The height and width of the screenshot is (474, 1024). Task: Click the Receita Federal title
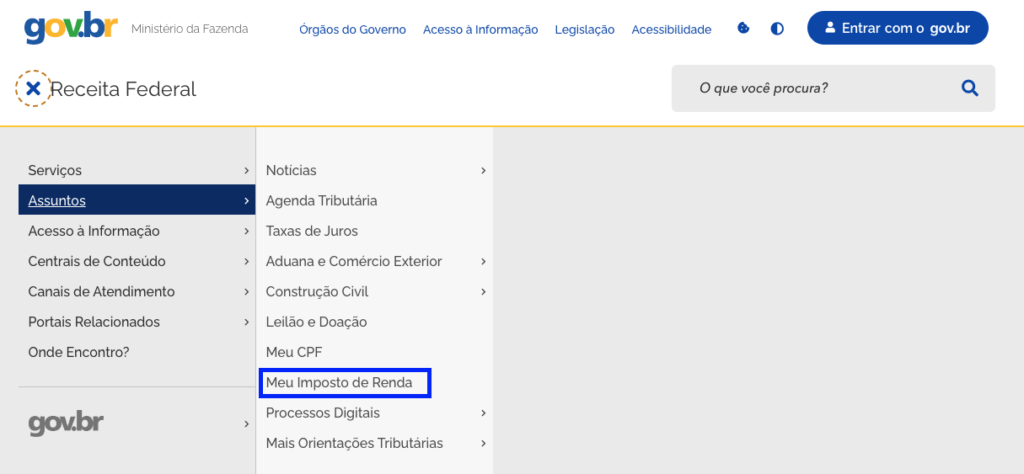tap(123, 89)
